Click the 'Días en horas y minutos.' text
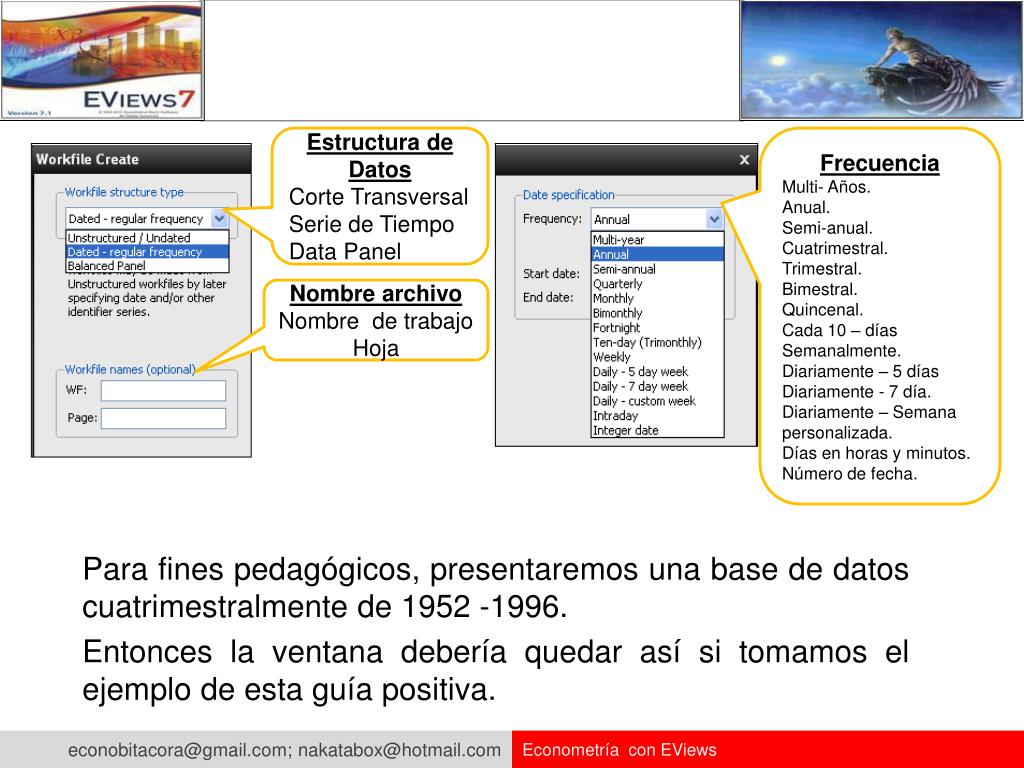1024x768 pixels. tap(876, 453)
